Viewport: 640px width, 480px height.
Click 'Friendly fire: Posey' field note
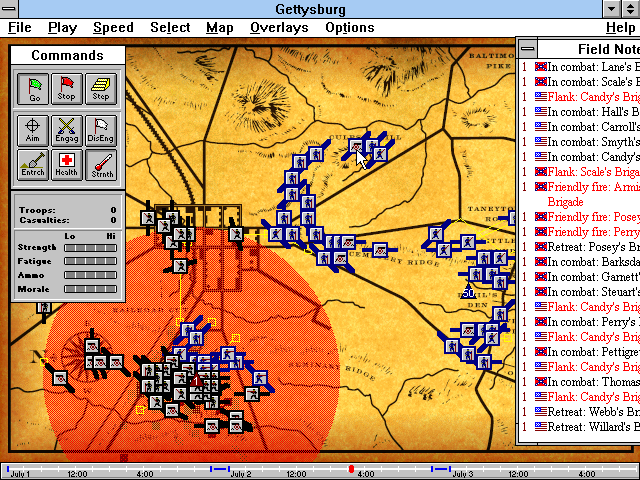coord(580,217)
